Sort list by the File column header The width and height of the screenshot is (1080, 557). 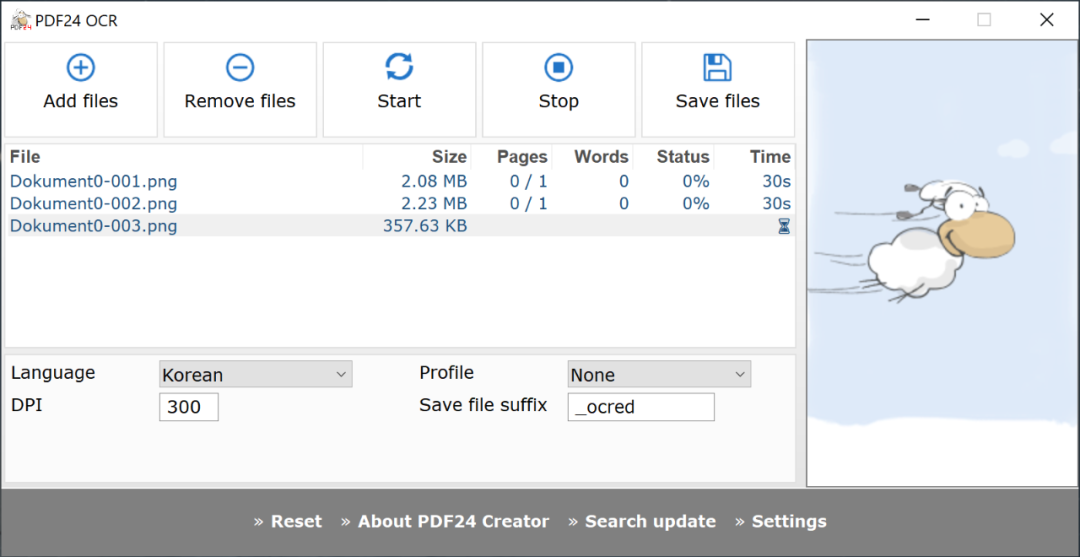[25, 157]
